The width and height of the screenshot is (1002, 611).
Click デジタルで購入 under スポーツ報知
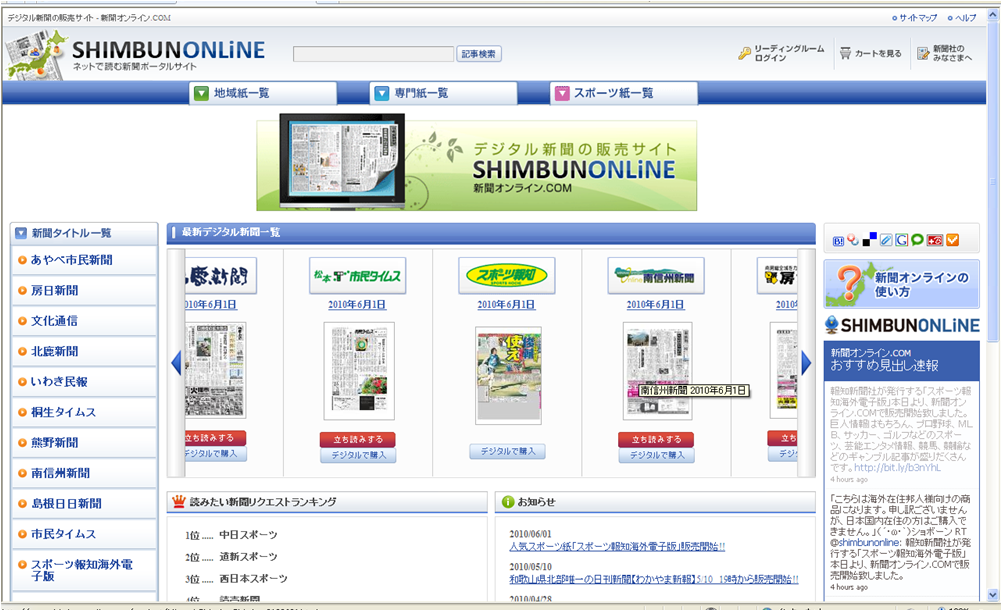point(507,451)
